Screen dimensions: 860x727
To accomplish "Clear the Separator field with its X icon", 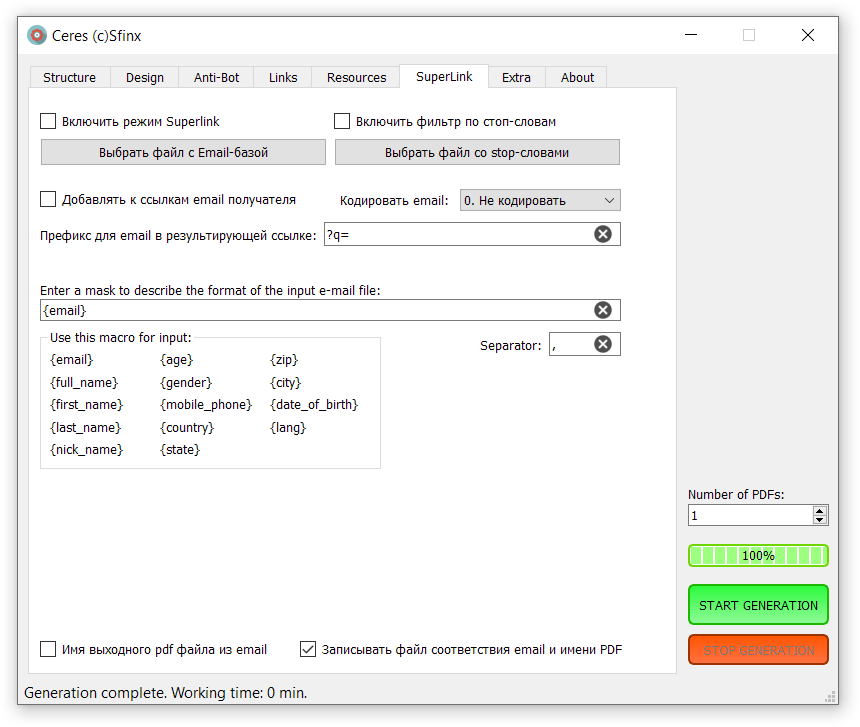I will (x=603, y=344).
